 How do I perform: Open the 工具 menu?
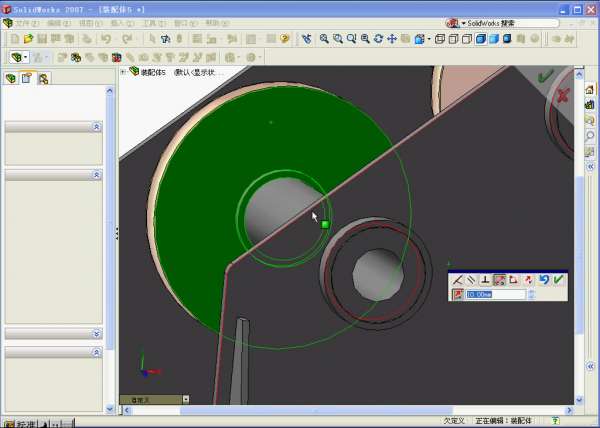(149, 22)
